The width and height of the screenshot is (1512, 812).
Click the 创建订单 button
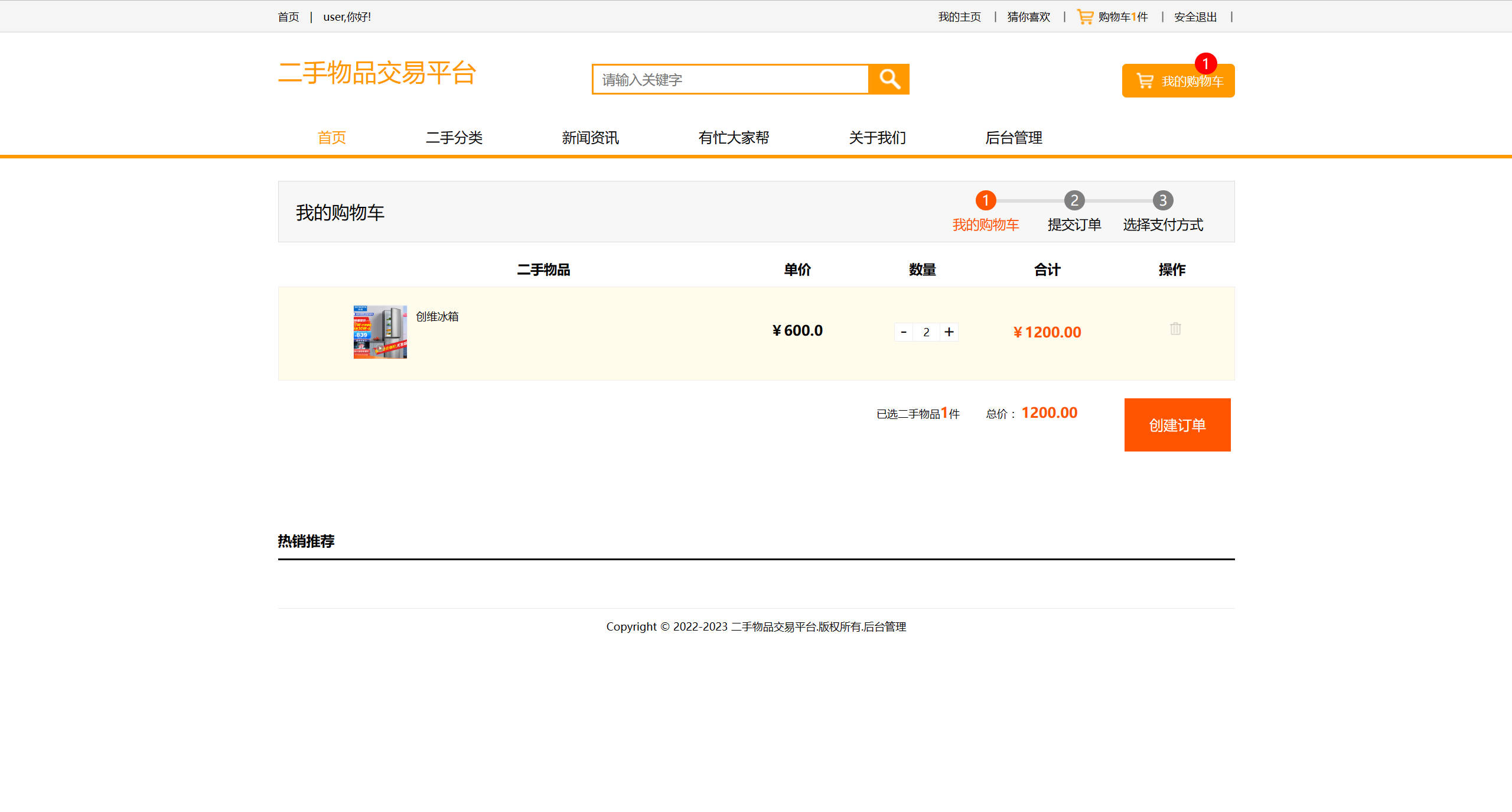(x=1177, y=424)
